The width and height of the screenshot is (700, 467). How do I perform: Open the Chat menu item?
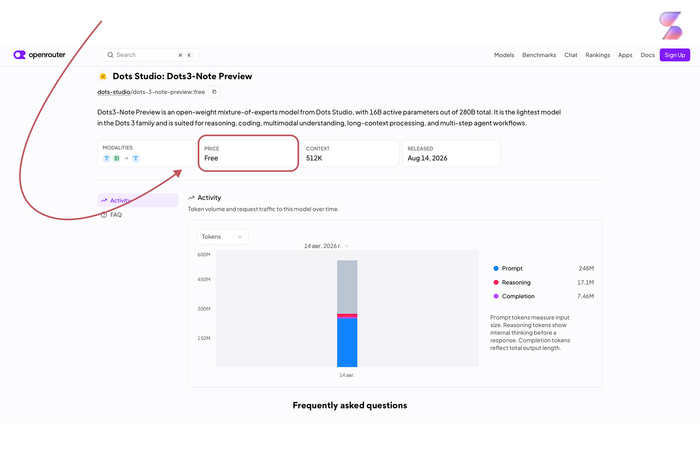pos(571,55)
